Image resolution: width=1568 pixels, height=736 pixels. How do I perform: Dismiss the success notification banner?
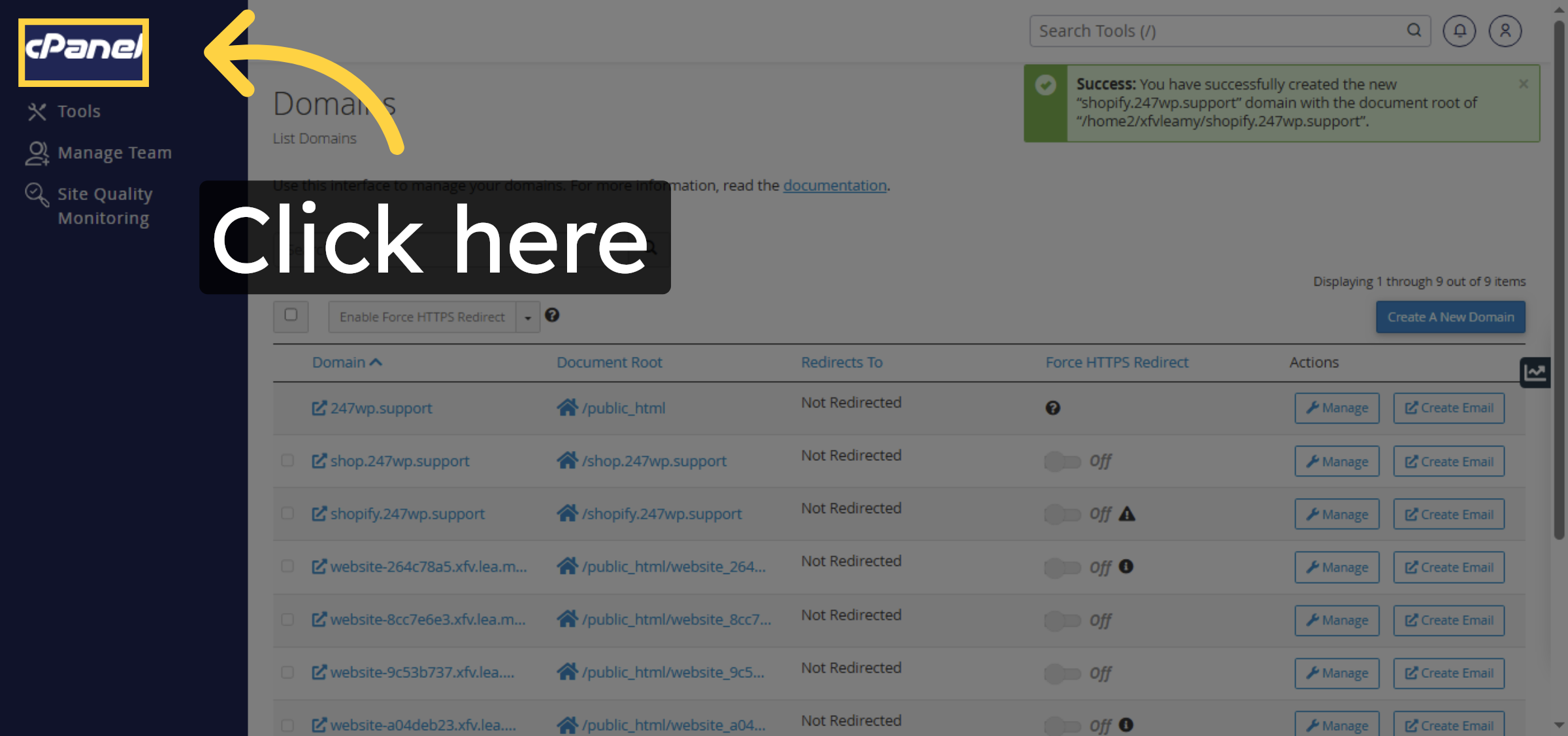[x=1524, y=84]
